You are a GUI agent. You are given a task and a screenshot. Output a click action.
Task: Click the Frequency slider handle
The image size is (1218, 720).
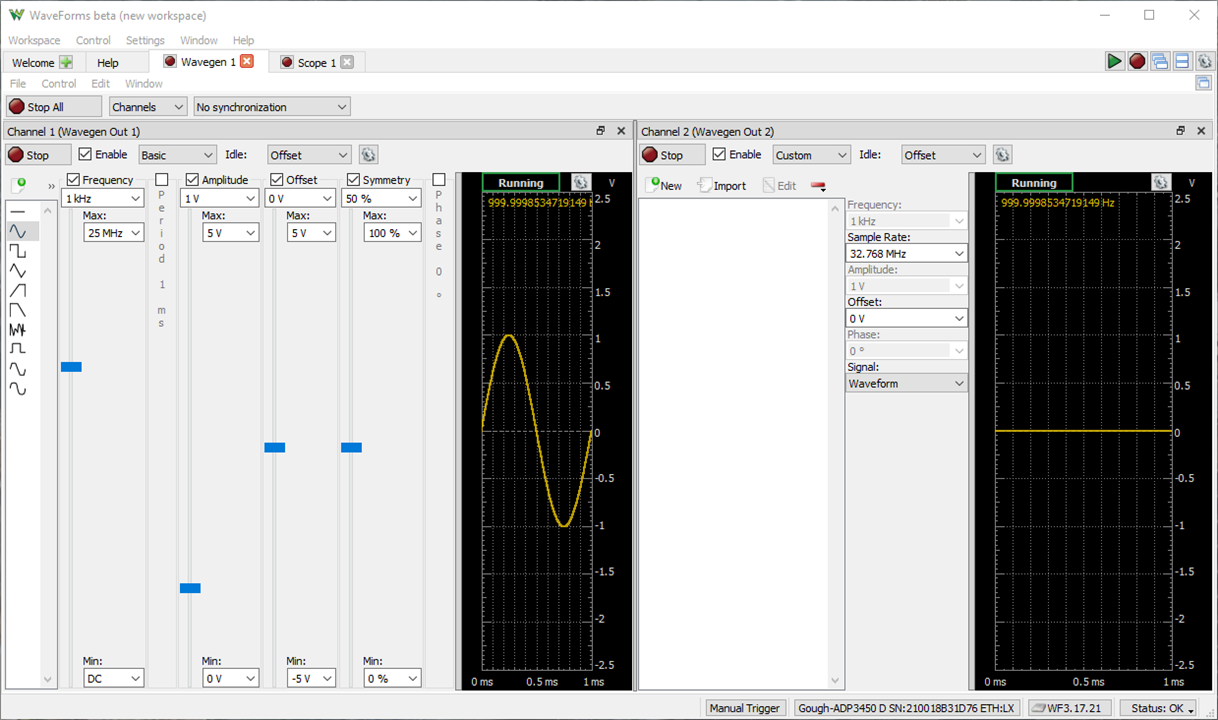coord(71,367)
